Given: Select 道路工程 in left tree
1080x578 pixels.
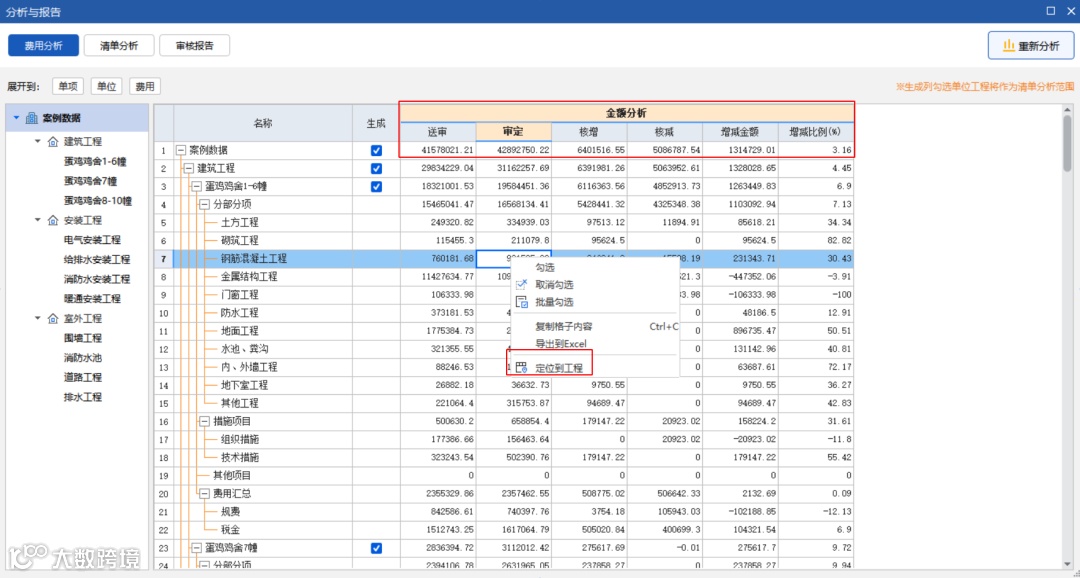Looking at the screenshot, I should (83, 377).
